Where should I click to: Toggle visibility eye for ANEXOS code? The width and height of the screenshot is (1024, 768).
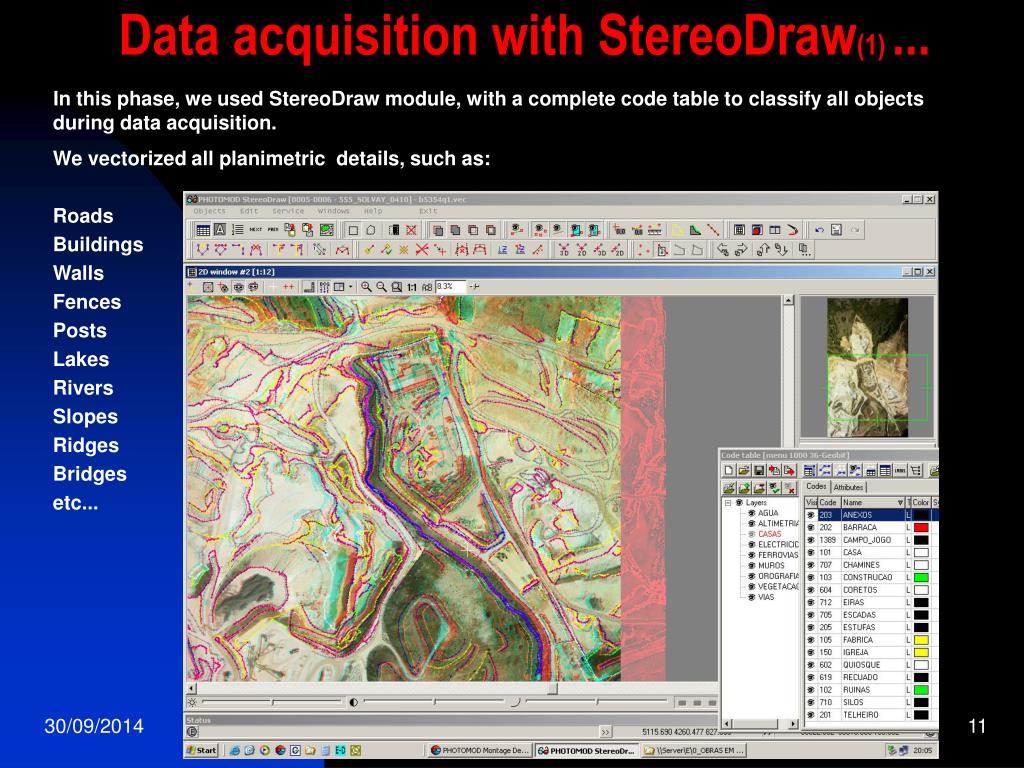[811, 515]
